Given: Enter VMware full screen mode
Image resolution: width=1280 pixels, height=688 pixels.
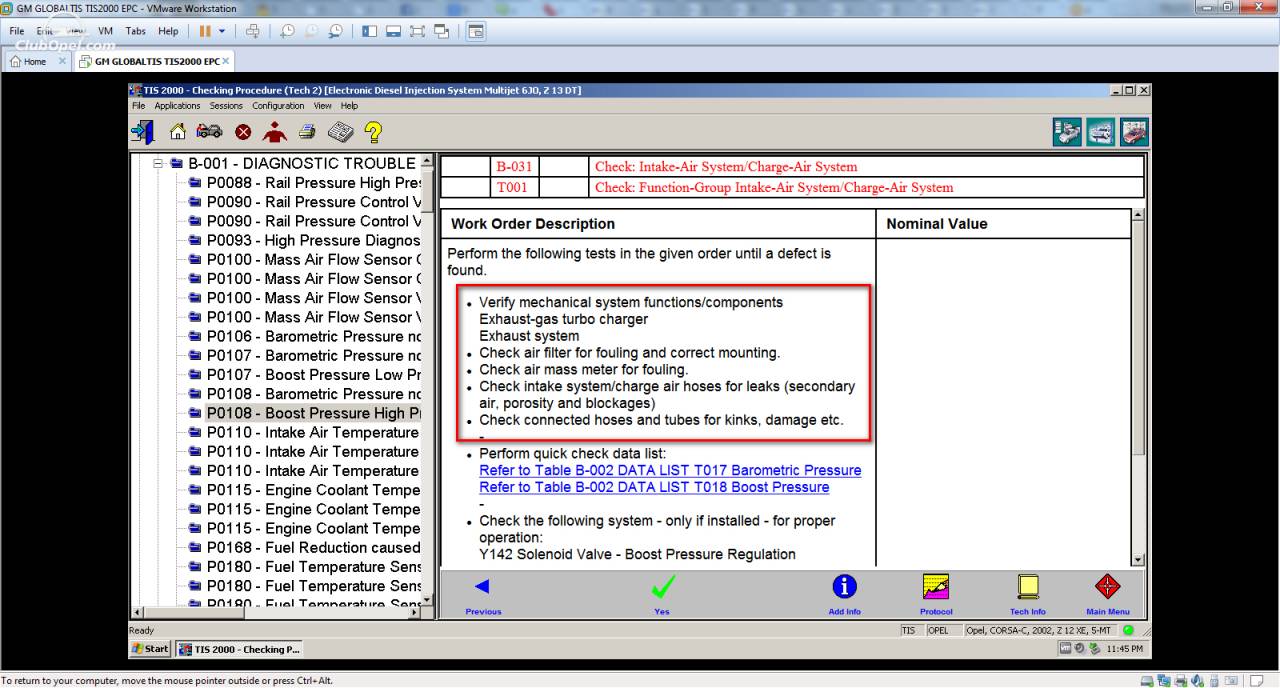Looking at the screenshot, I should click(x=418, y=31).
